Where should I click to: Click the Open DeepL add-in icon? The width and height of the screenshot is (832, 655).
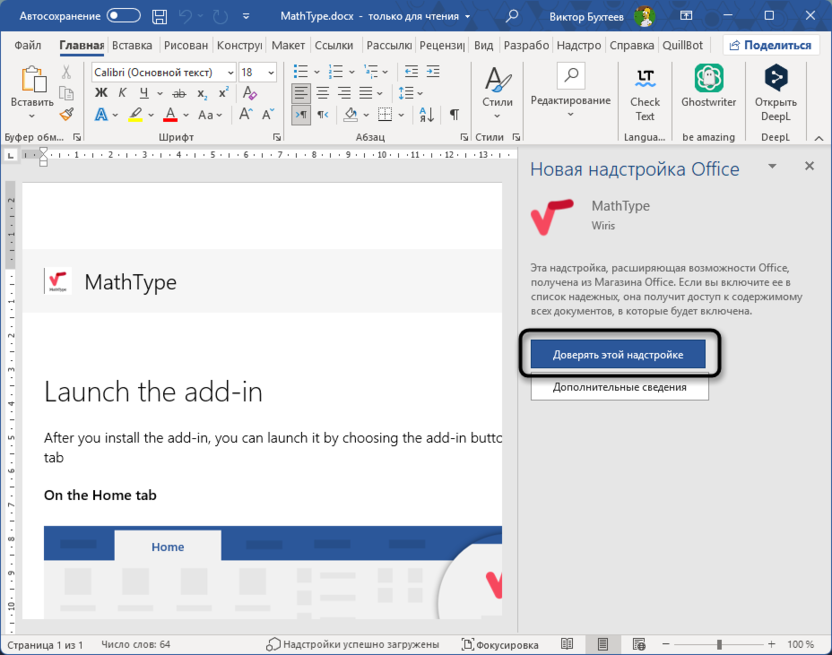[x=775, y=93]
